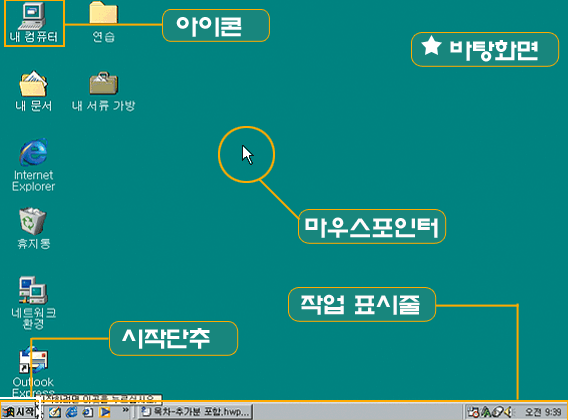Select the 내 서류 가방 briefcase icon
Image resolution: width=568 pixels, height=420 pixels.
click(104, 91)
